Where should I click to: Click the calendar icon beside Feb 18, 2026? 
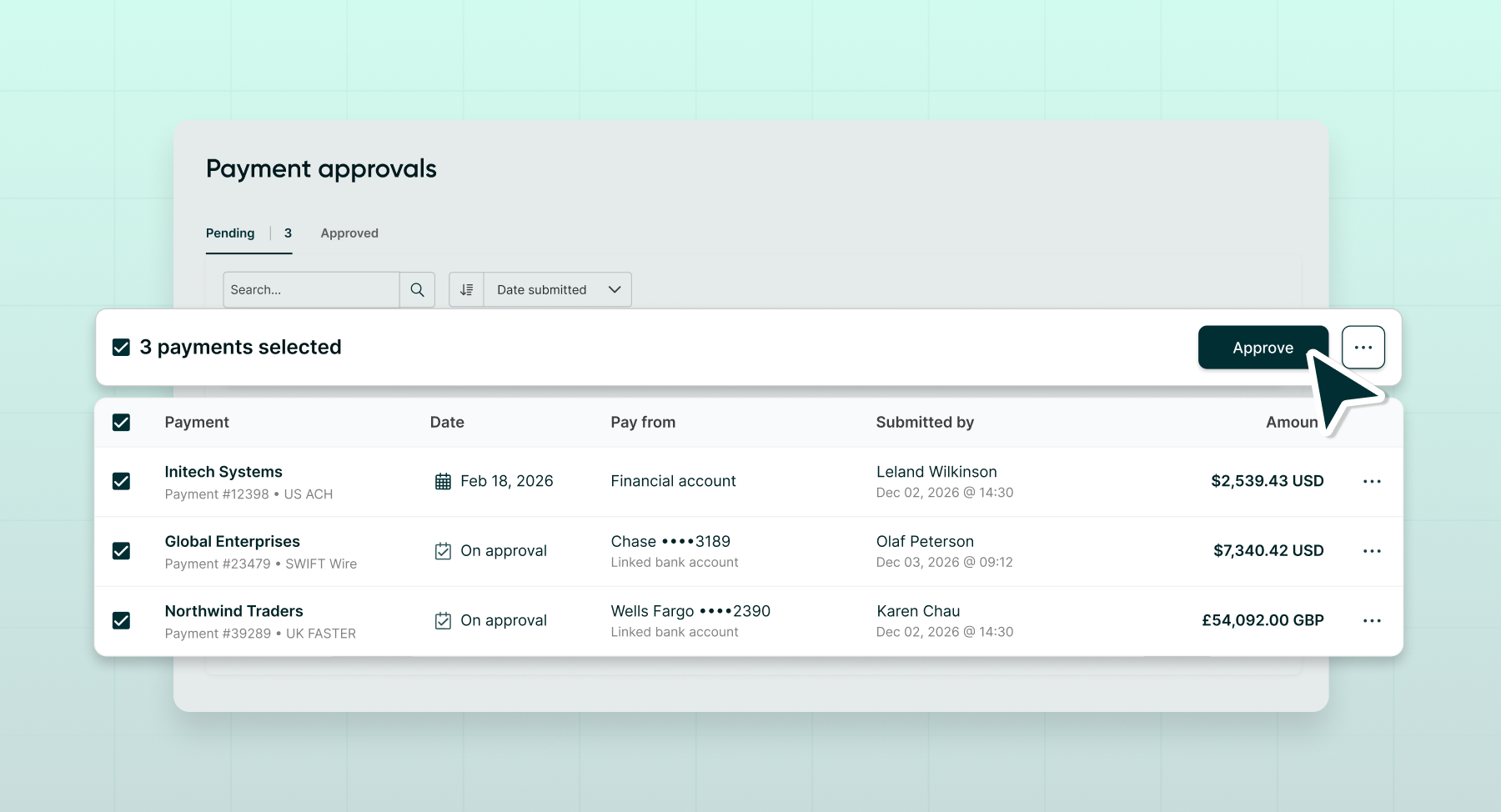point(443,481)
